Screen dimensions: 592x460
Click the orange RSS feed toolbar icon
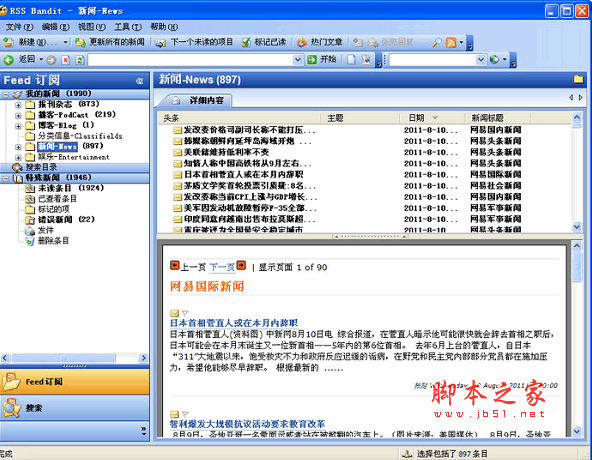coord(451,42)
